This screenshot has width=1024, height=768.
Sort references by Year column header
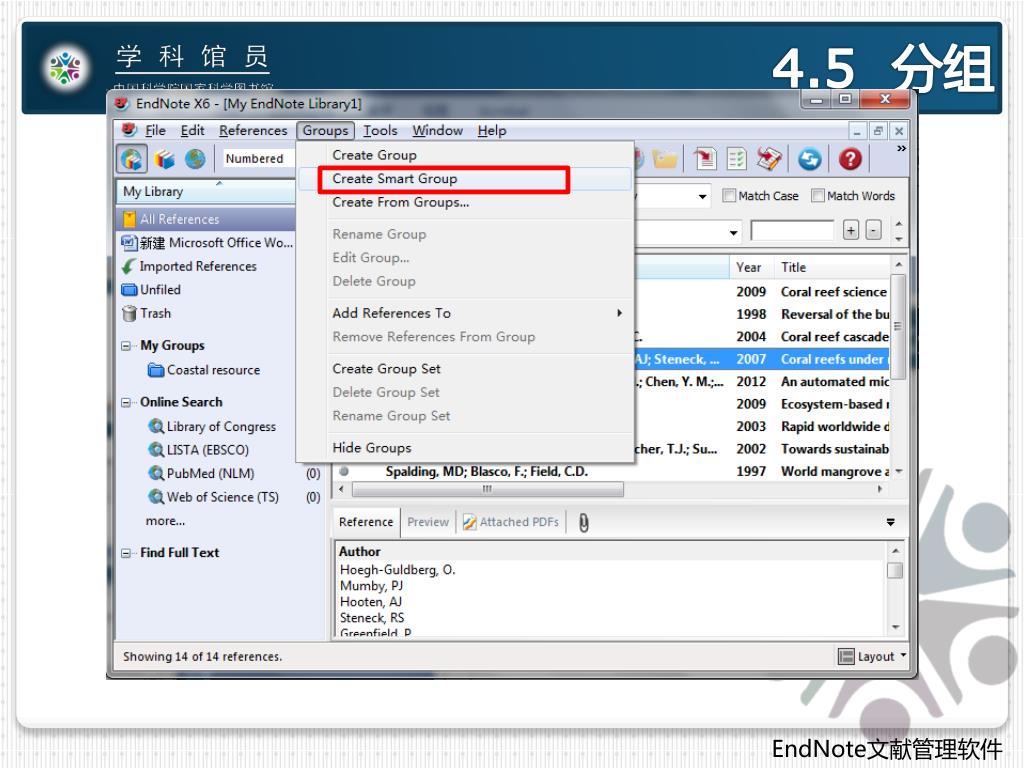(751, 267)
